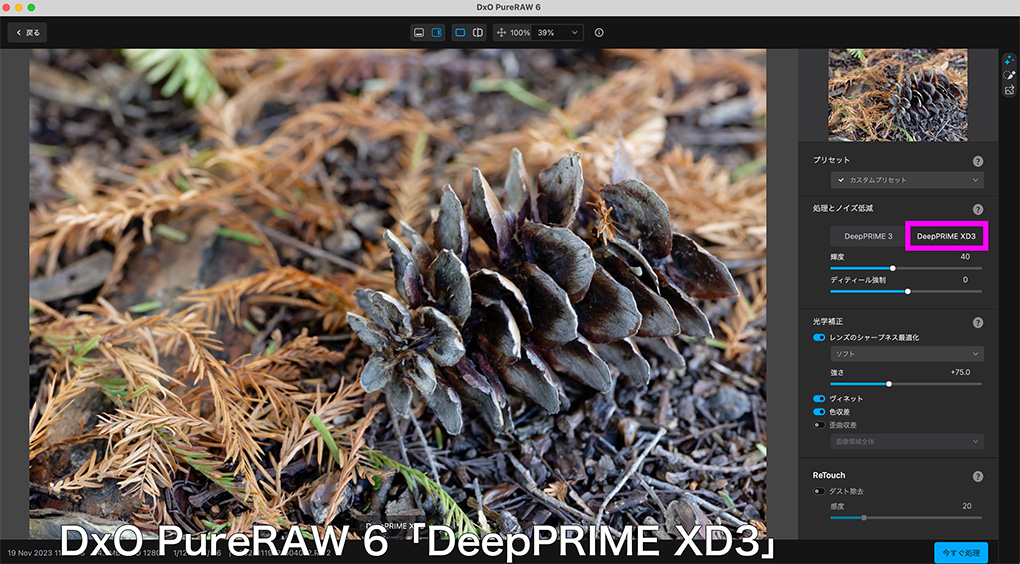The image size is (1020, 564).
Task: Select single image view mode icon
Action: [460, 33]
